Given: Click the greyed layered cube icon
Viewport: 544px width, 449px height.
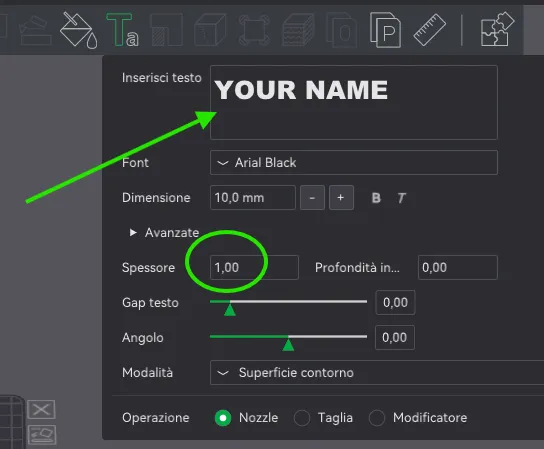Looking at the screenshot, I should click(298, 30).
